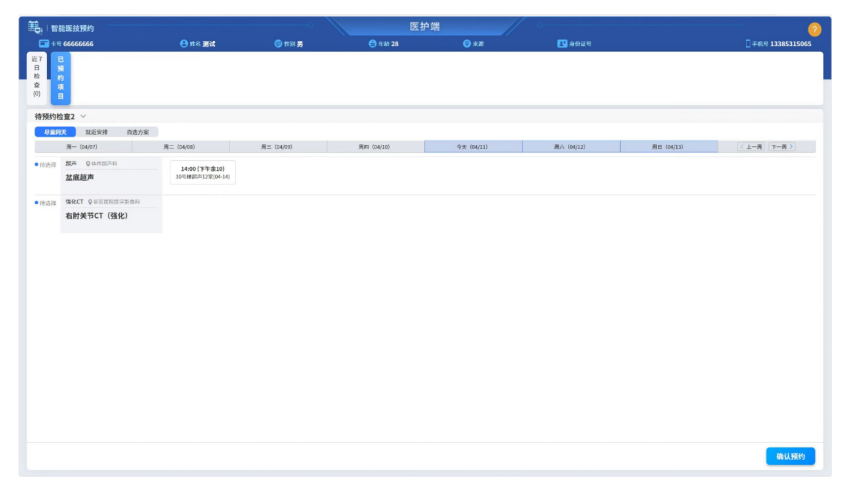Go to previous week (上一周)
The width and height of the screenshot is (846, 487).
[751, 147]
